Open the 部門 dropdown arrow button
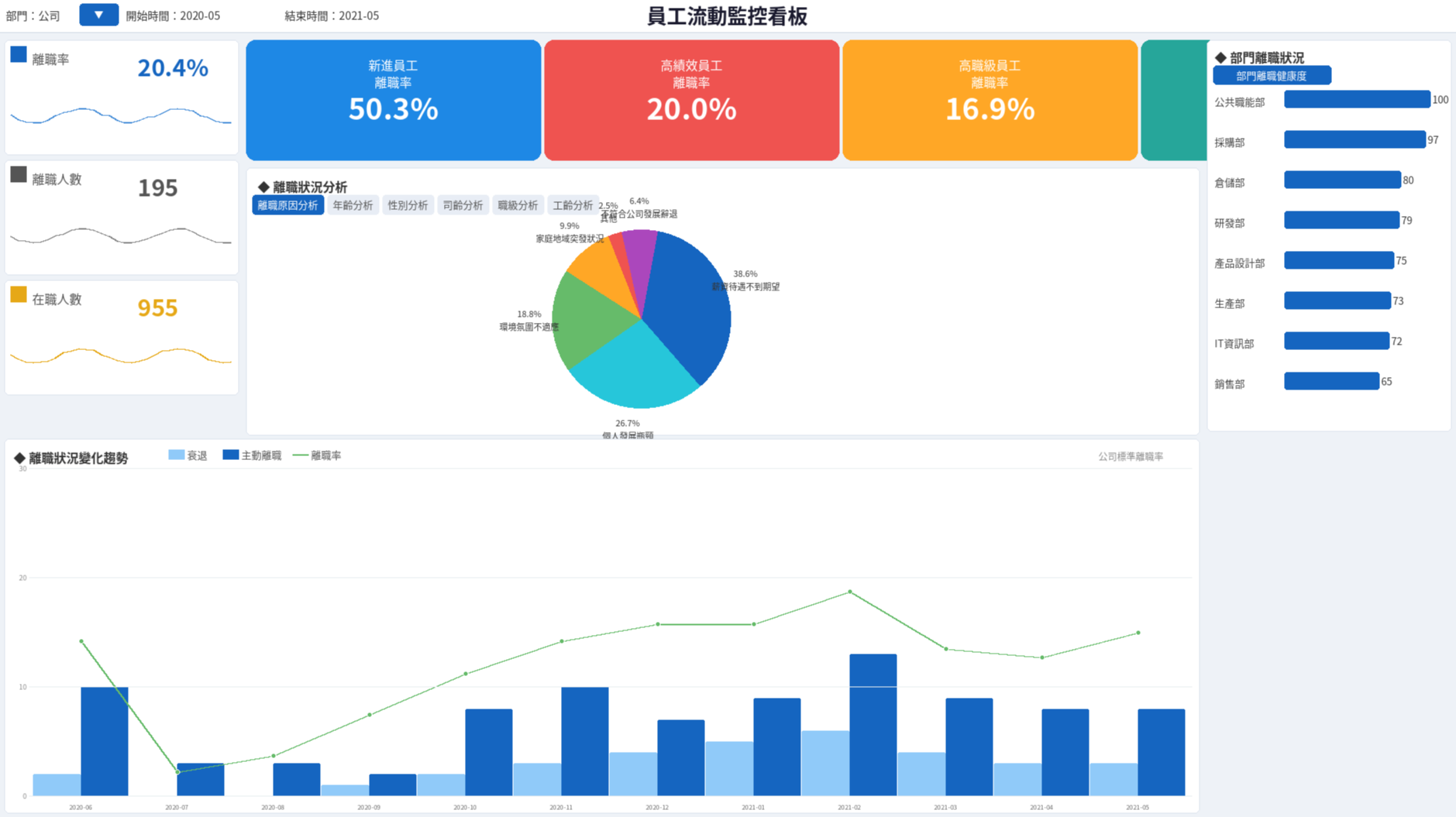 click(98, 15)
